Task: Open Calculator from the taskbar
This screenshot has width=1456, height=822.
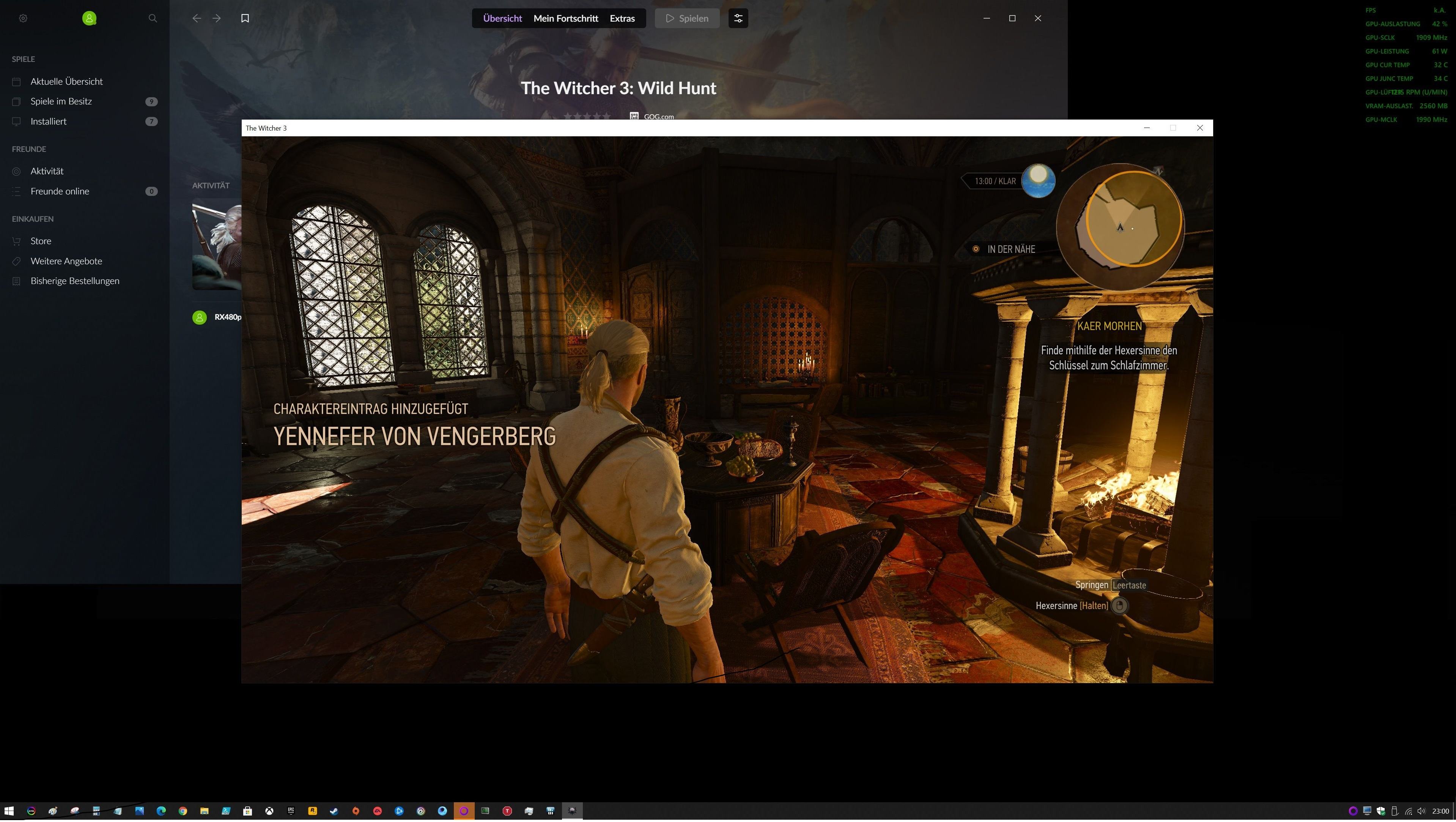Action: point(96,812)
